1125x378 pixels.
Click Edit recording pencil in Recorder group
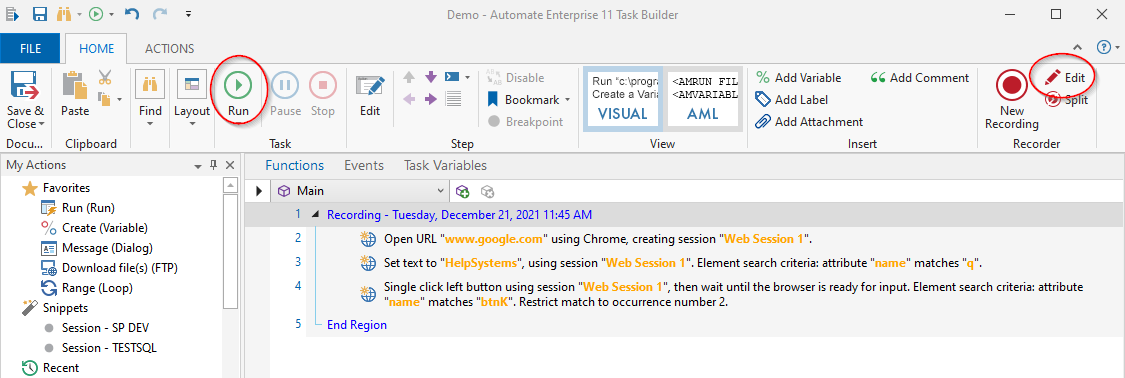(x=1066, y=77)
